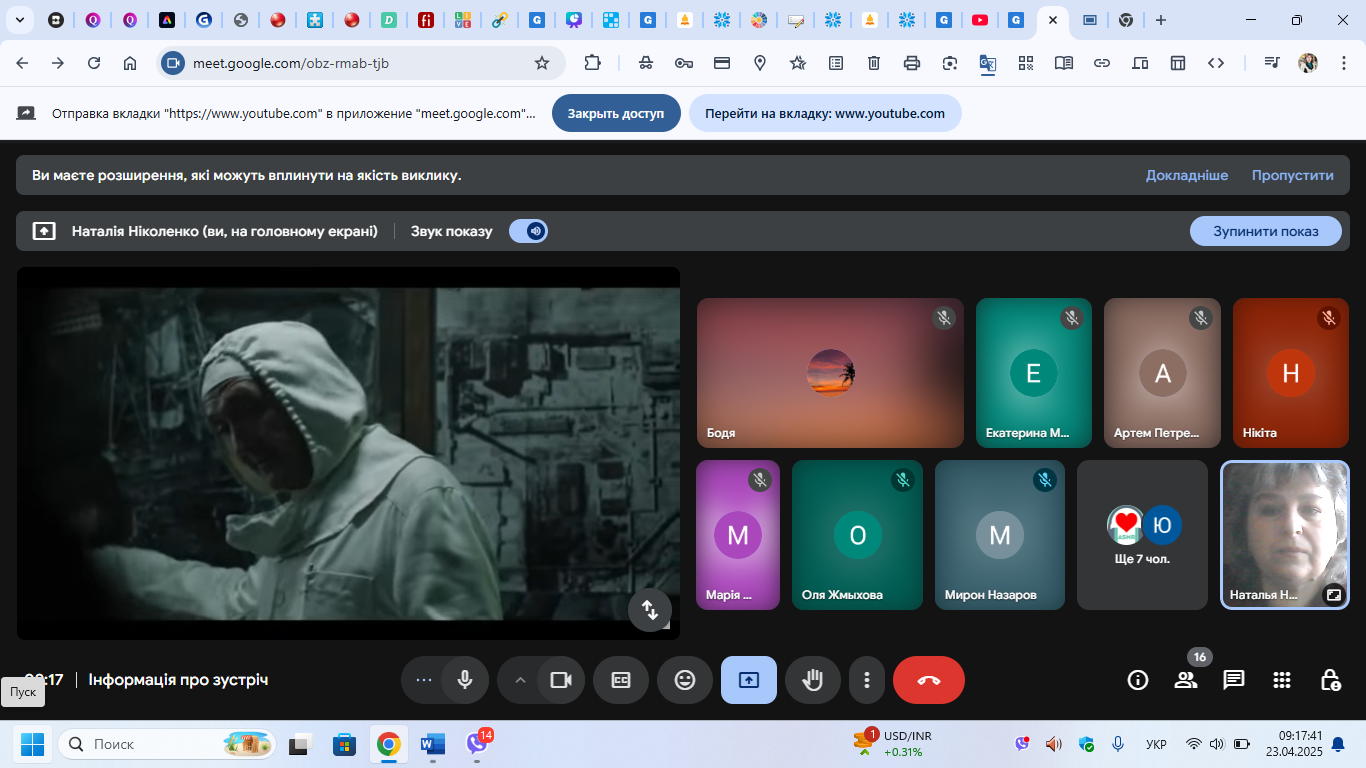Viewport: 1366px width, 768px height.
Task: Toggle the Звук показу sound switch
Action: [528, 231]
